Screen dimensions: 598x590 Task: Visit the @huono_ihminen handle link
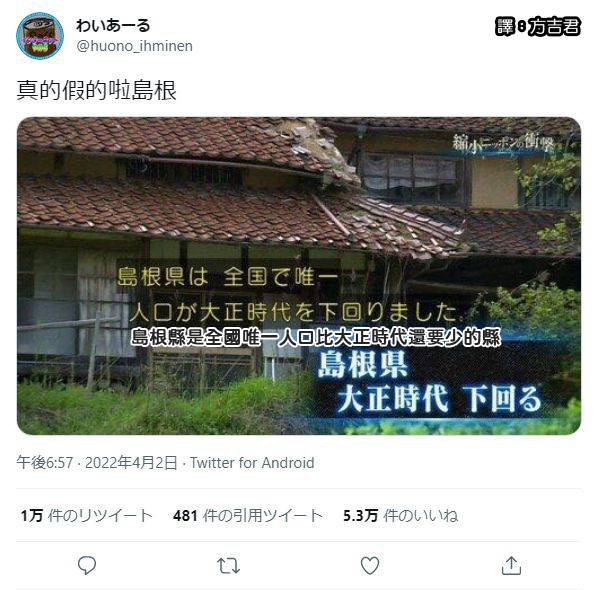point(134,46)
